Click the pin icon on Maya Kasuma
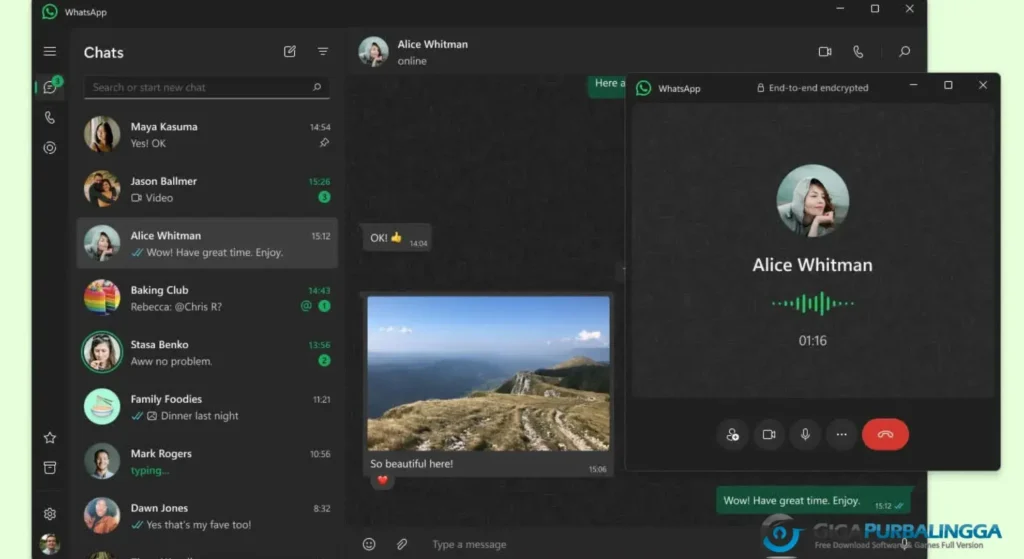This screenshot has width=1024, height=559. tap(324, 143)
